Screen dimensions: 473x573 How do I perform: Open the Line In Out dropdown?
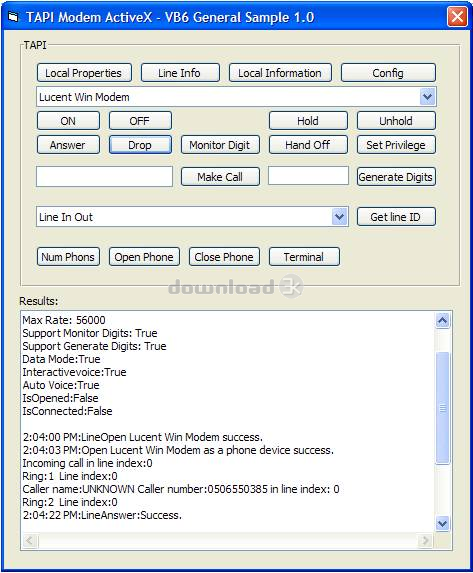click(x=339, y=217)
